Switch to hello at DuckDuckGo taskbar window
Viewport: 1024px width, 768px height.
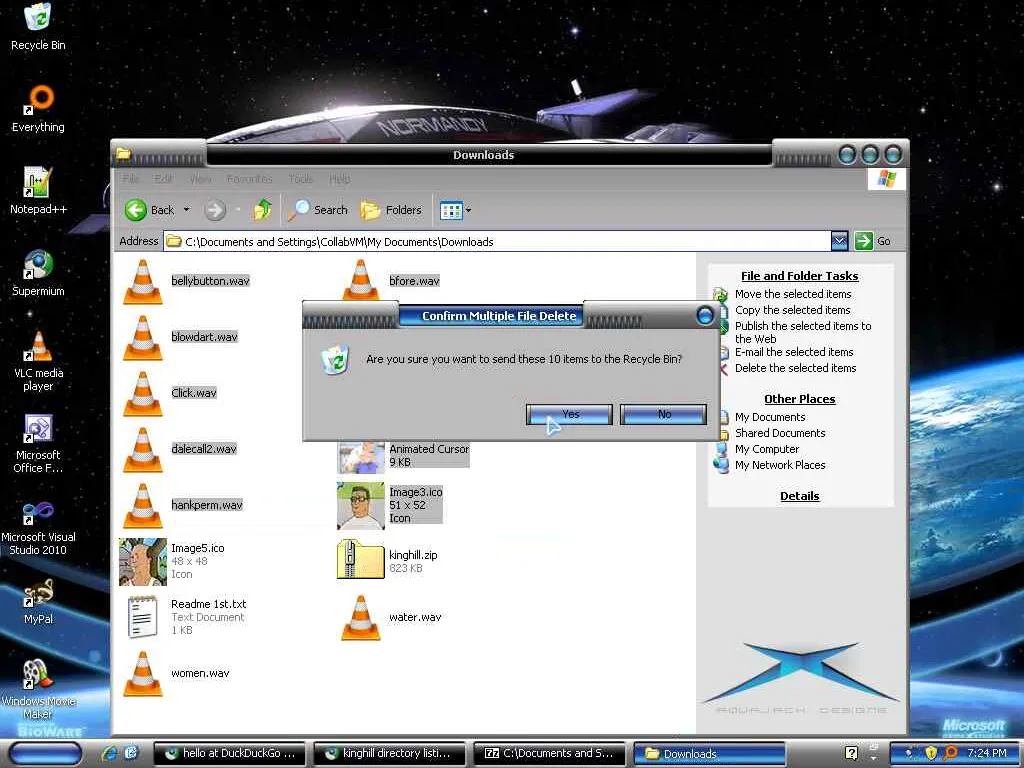click(x=230, y=754)
